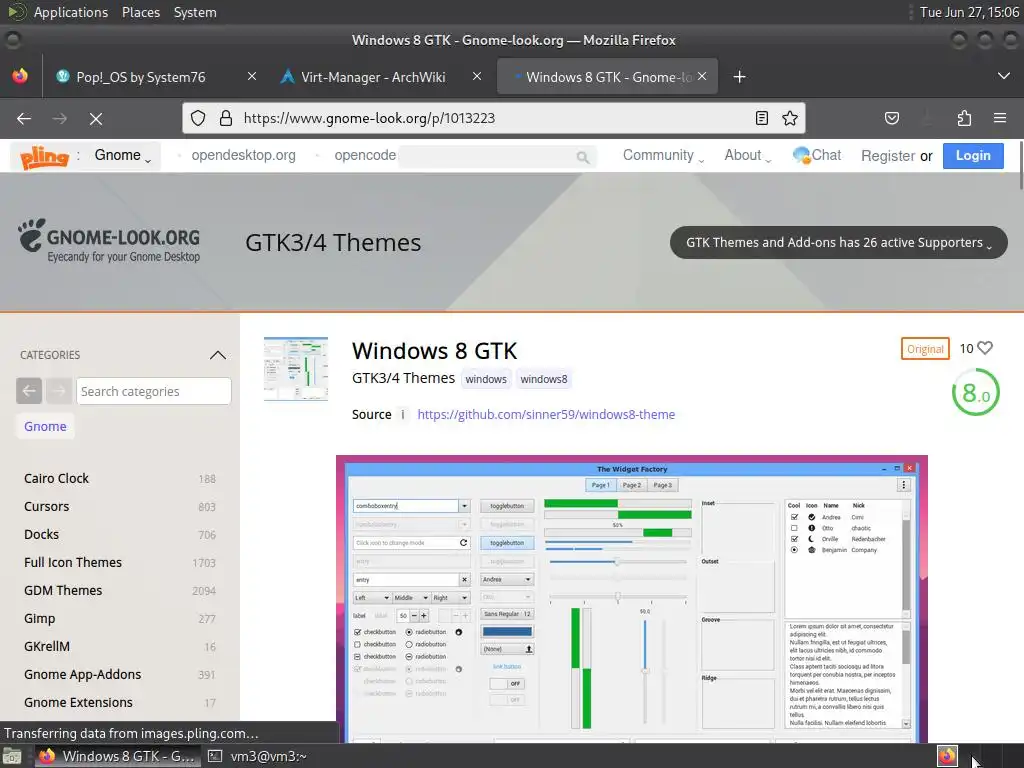Open the Gnome Extensions category

point(78,703)
